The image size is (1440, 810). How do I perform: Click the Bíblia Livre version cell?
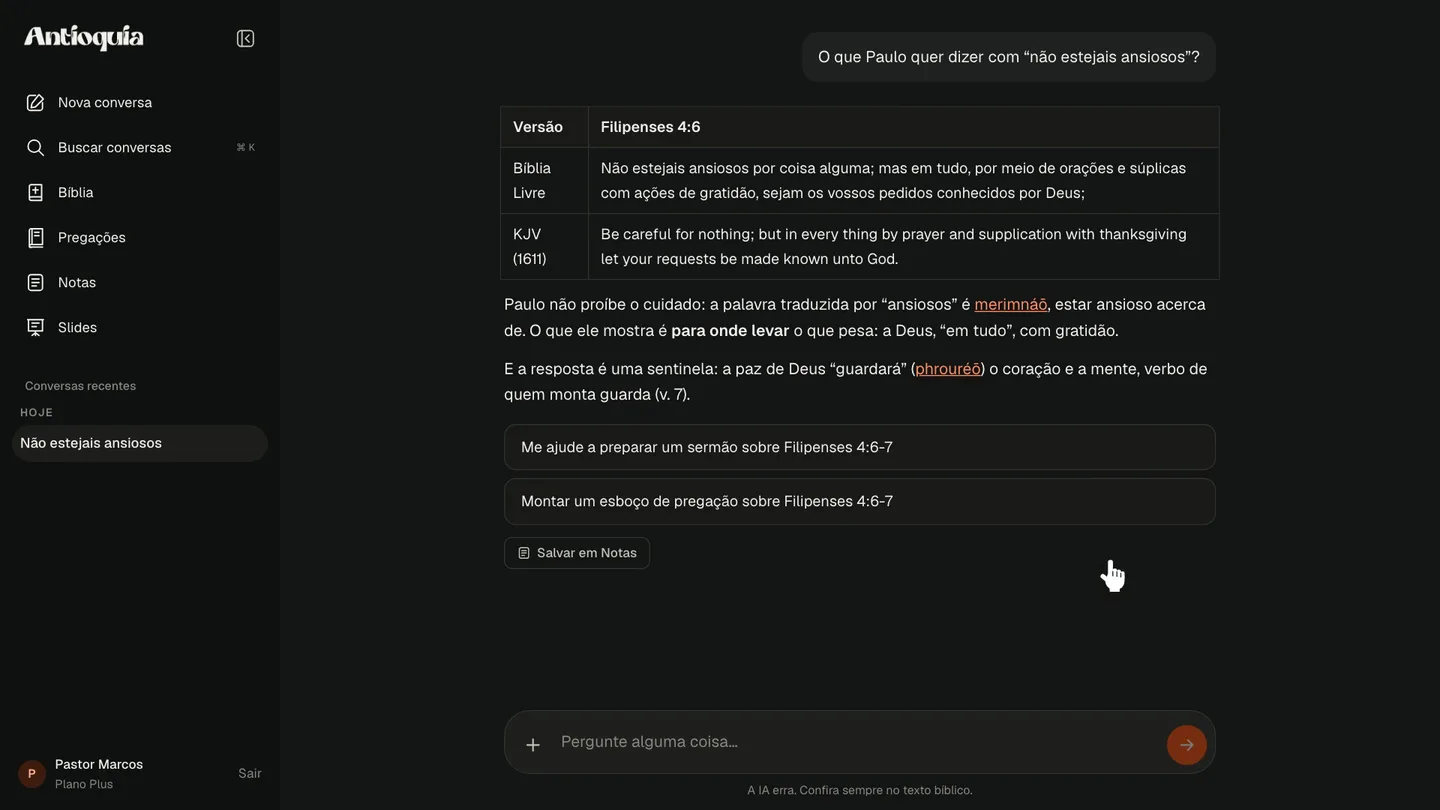544,181
